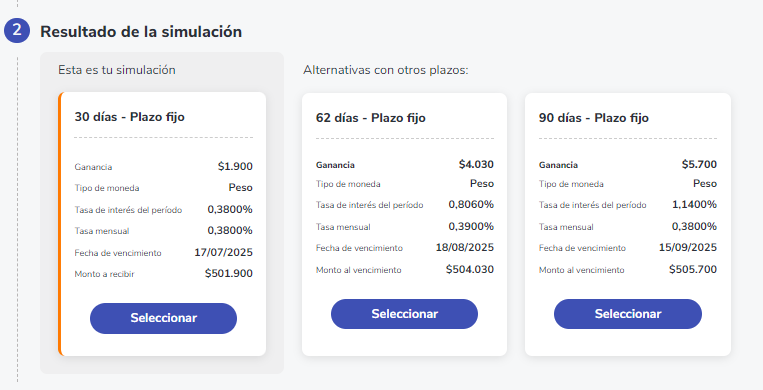Click Seleccionar for 30 días plan
Viewport: 763px width, 390px height.
164,318
